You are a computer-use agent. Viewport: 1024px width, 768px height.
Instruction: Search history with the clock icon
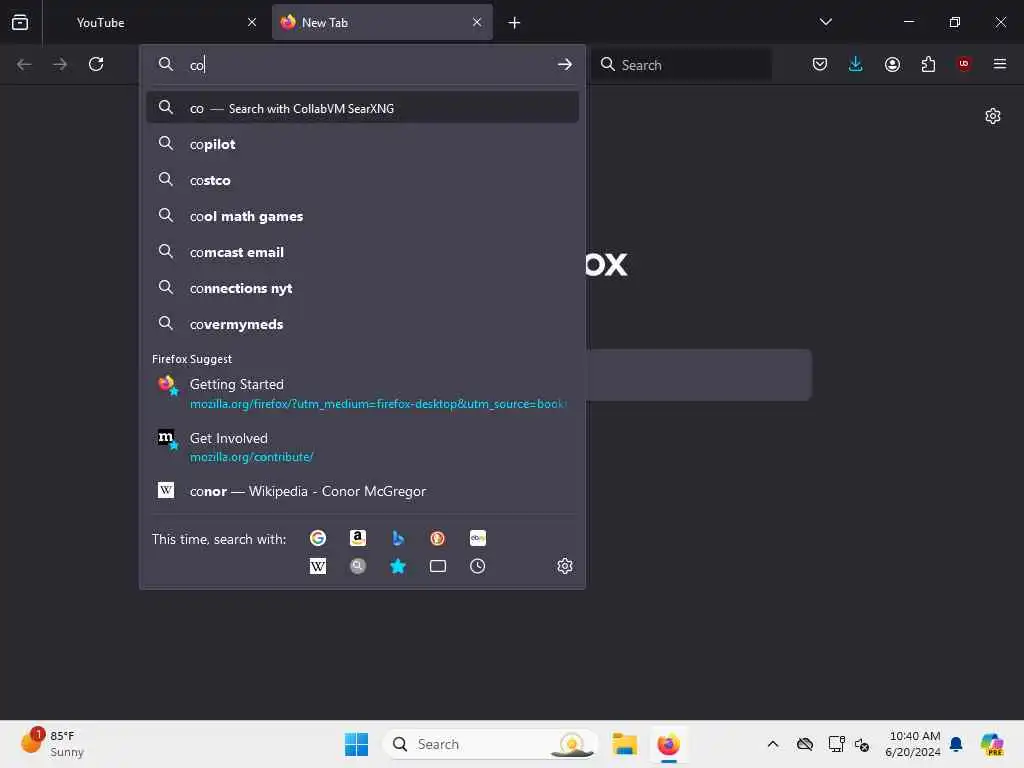point(477,566)
